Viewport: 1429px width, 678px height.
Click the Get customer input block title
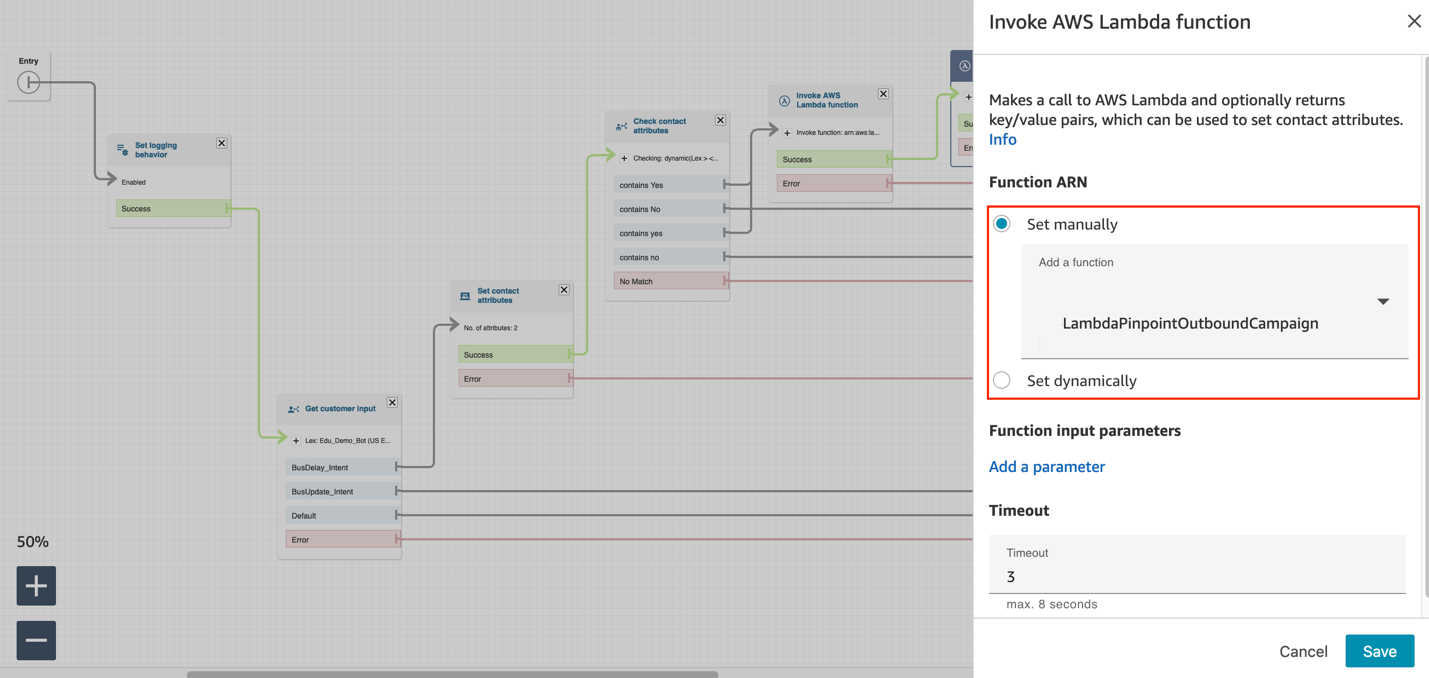point(340,409)
